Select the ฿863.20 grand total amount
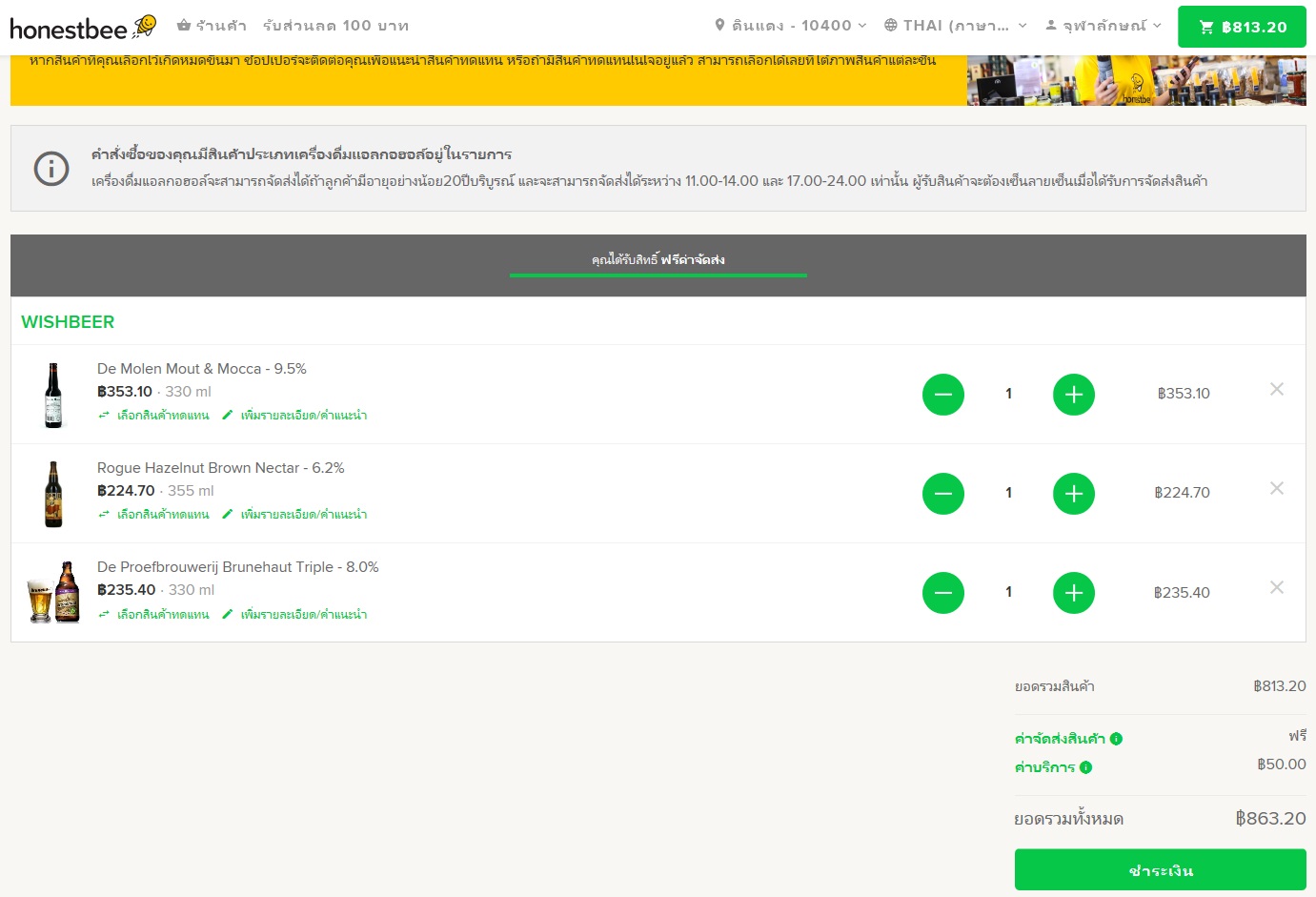Screen dimensions: 1316x897 [x=1271, y=818]
